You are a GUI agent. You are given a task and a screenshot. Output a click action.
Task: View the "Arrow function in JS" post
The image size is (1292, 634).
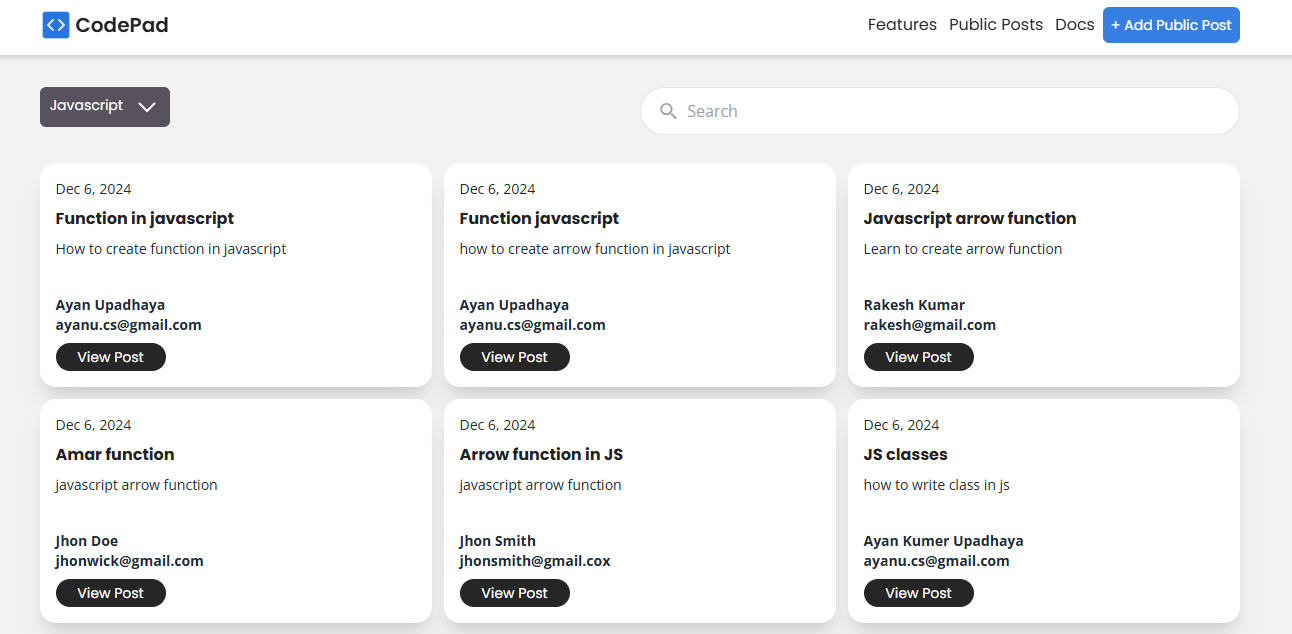[515, 593]
